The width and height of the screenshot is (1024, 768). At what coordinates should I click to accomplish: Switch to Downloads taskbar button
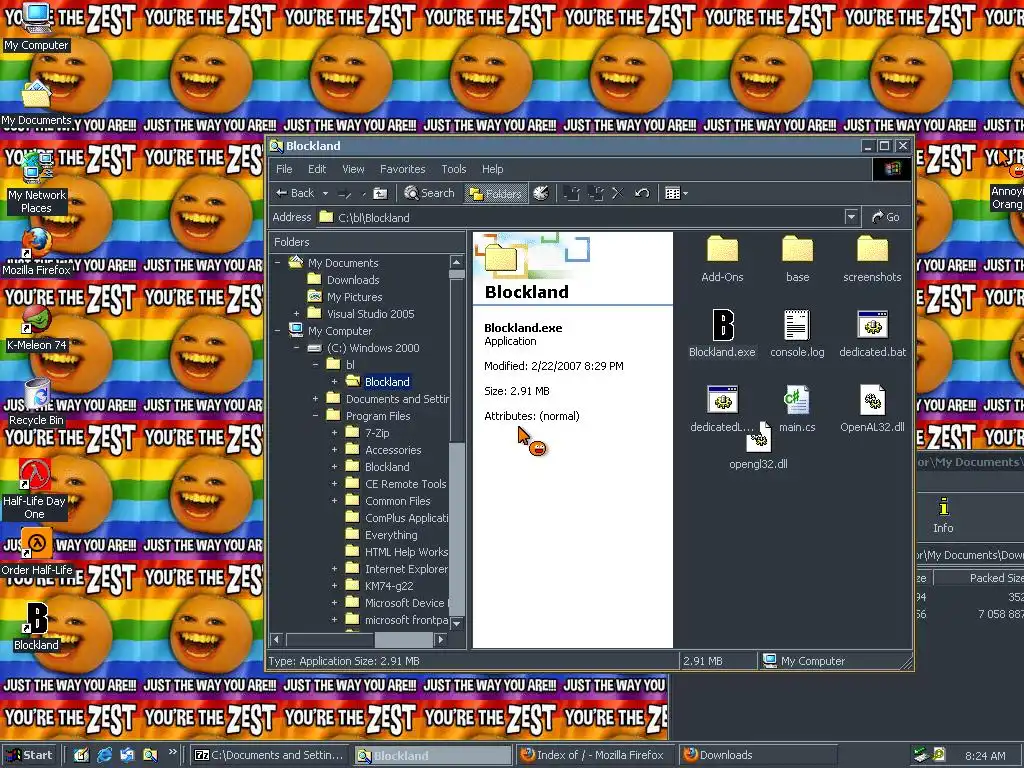(758, 755)
